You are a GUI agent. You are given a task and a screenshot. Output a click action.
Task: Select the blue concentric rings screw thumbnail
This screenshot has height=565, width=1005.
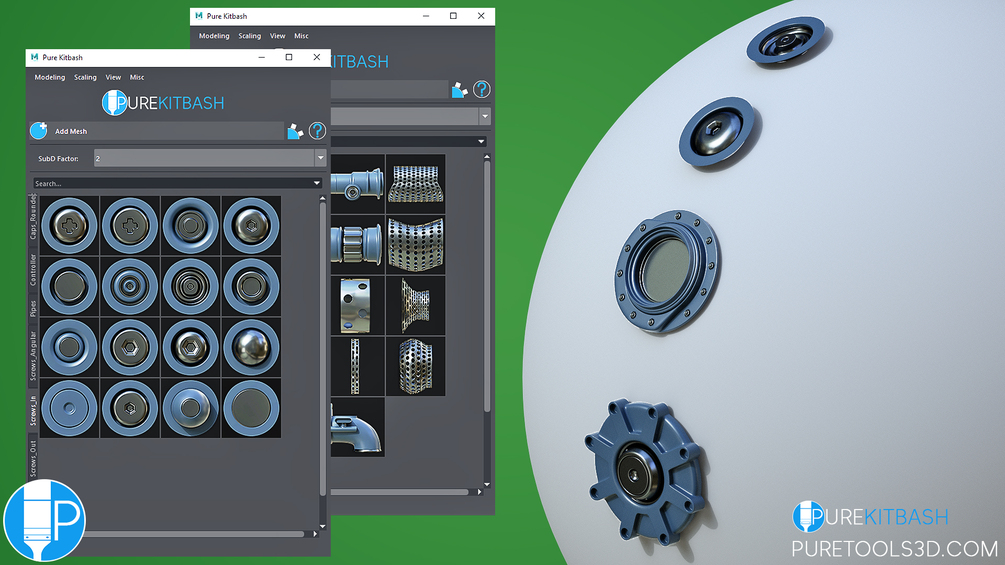point(129,286)
